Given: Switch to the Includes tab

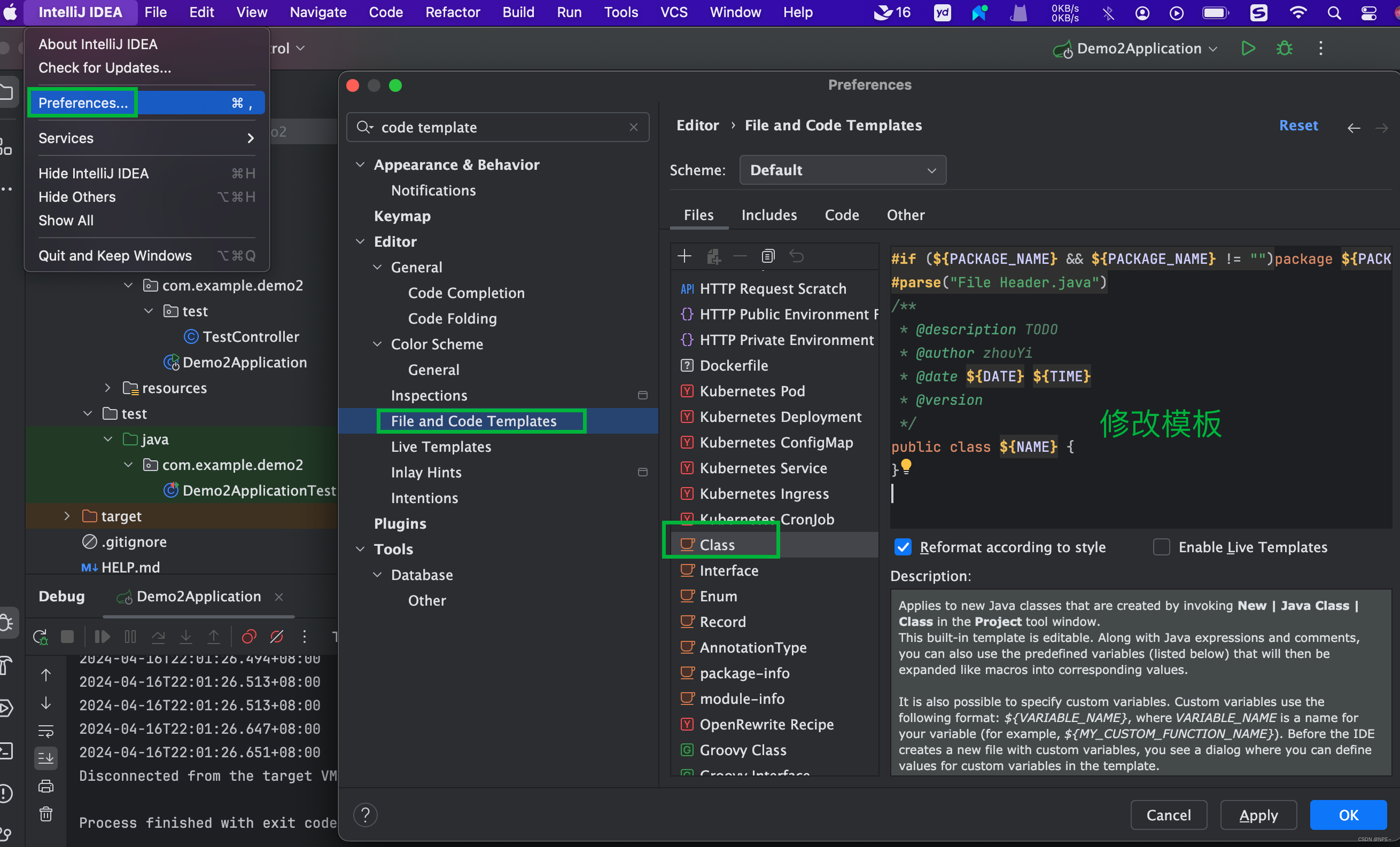Looking at the screenshot, I should pyautogui.click(x=769, y=215).
